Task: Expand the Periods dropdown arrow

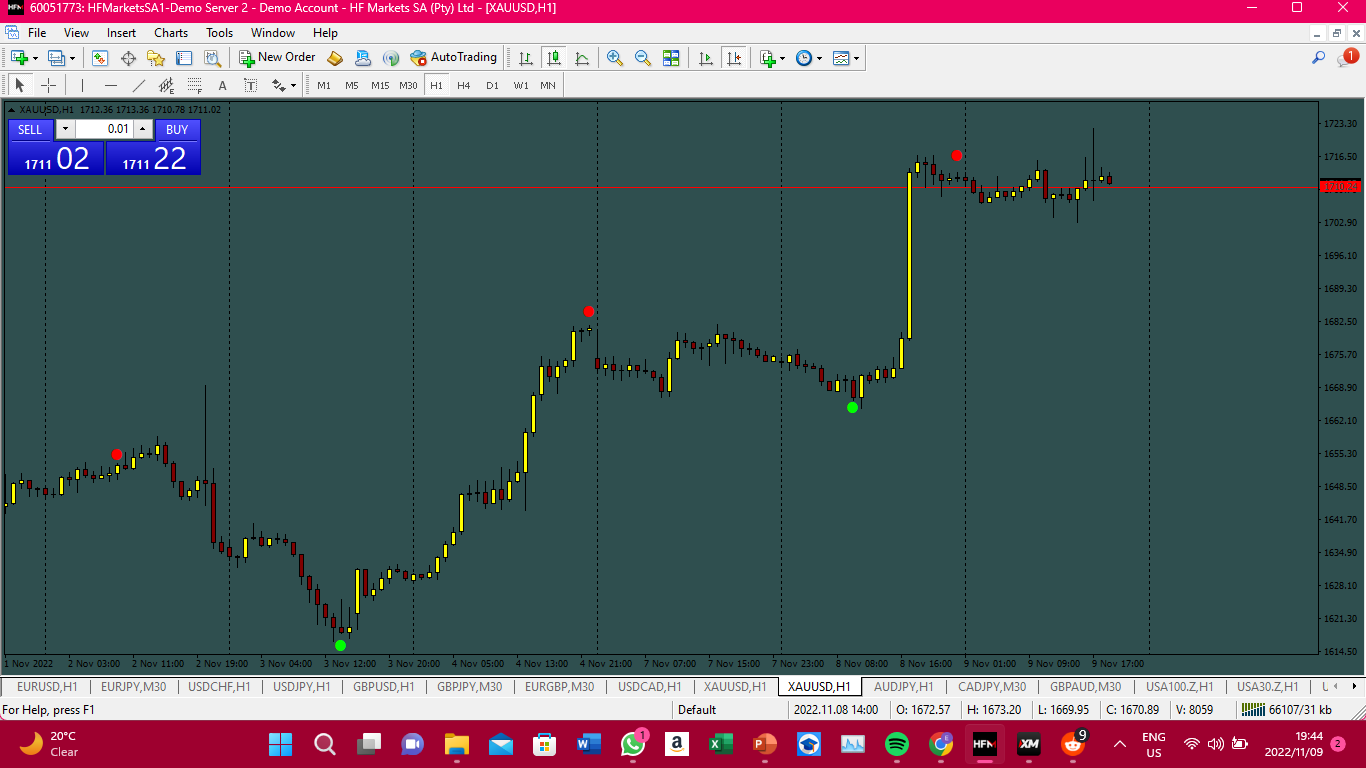Action: click(819, 58)
